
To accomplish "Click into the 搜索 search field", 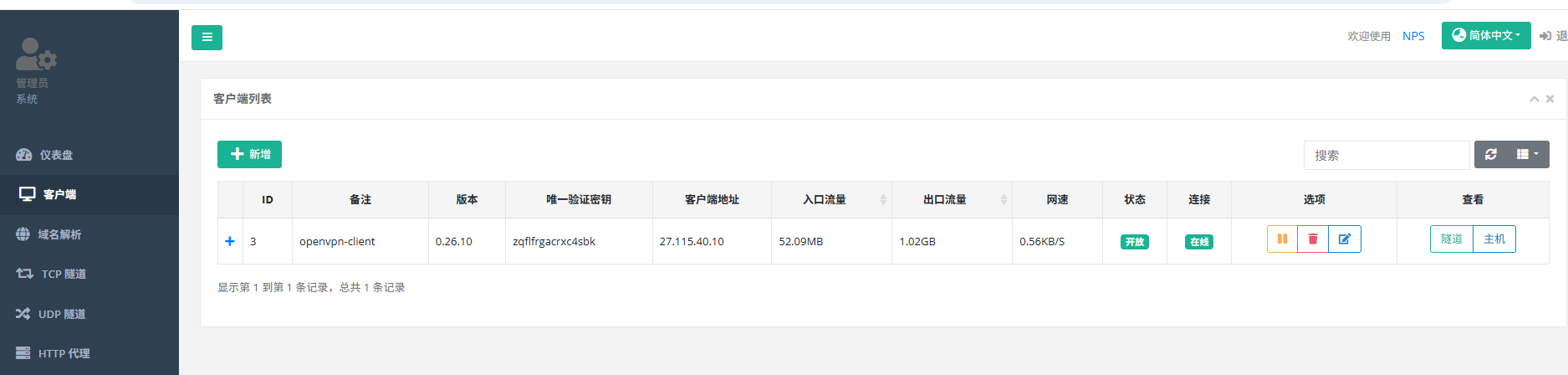I will tap(1386, 156).
